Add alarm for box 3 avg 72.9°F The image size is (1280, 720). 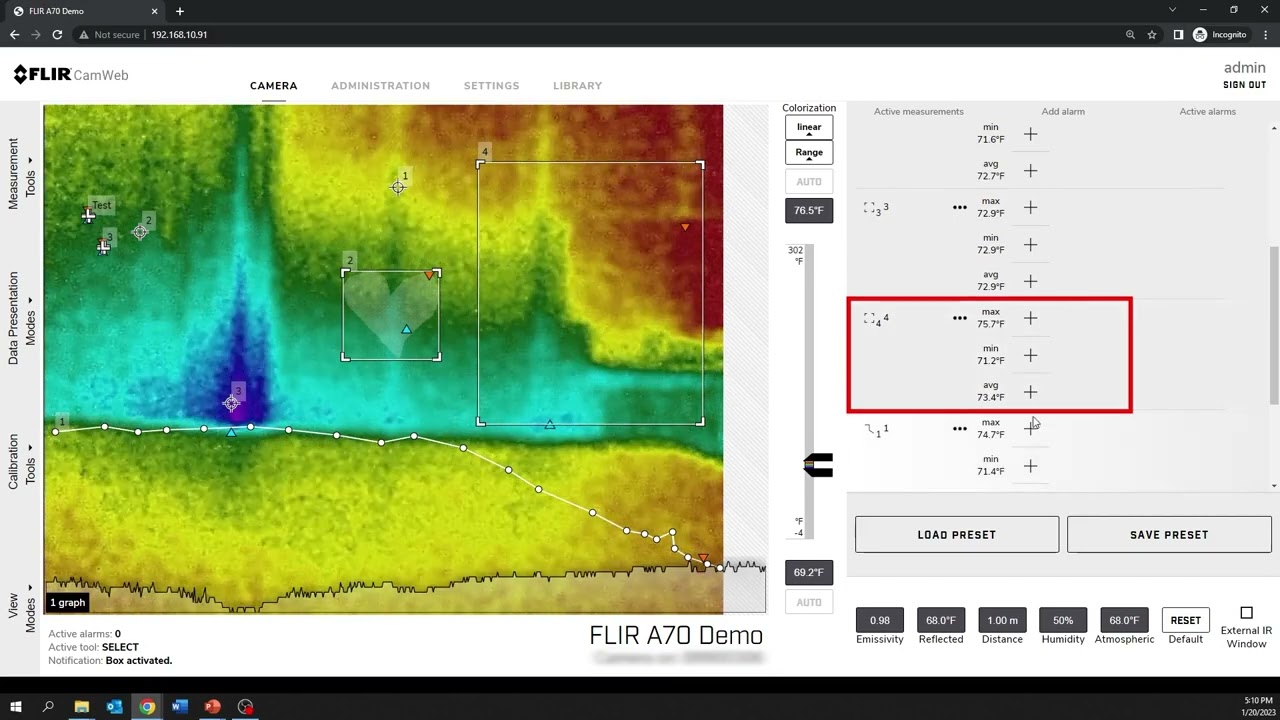[x=1030, y=281]
